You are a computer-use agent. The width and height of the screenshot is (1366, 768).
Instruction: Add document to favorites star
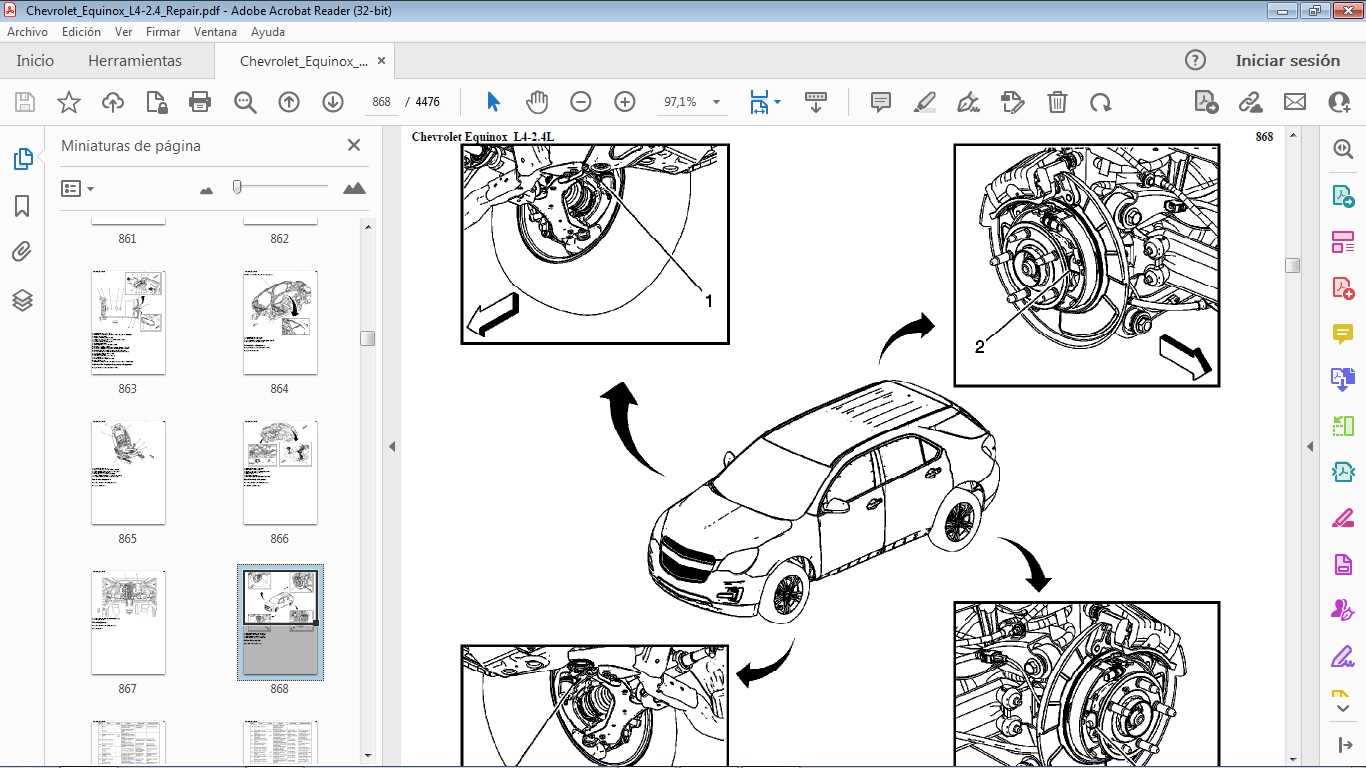69,102
